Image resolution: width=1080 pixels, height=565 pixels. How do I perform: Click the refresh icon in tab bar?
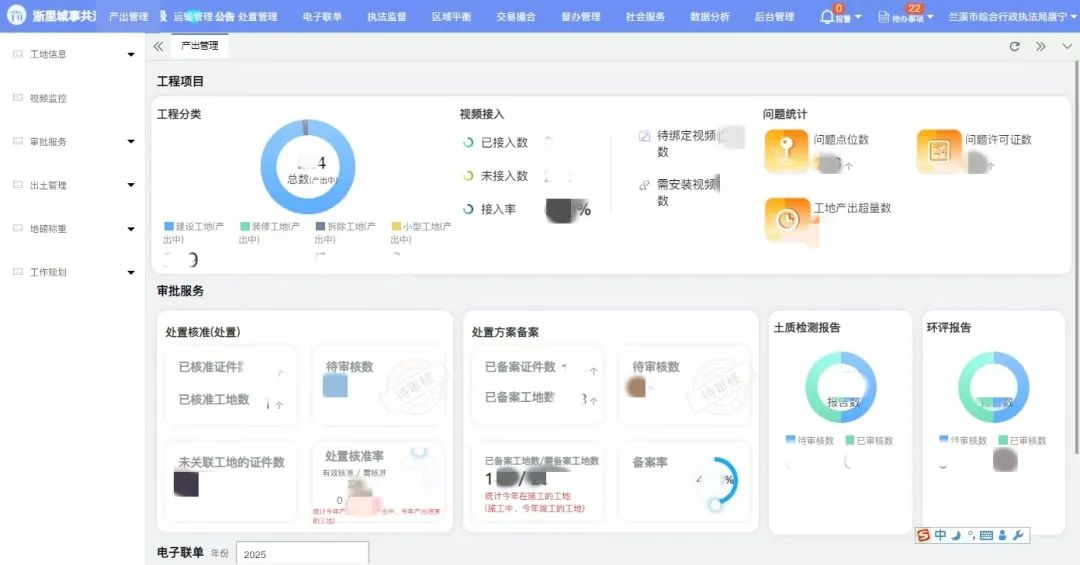pyautogui.click(x=1014, y=46)
